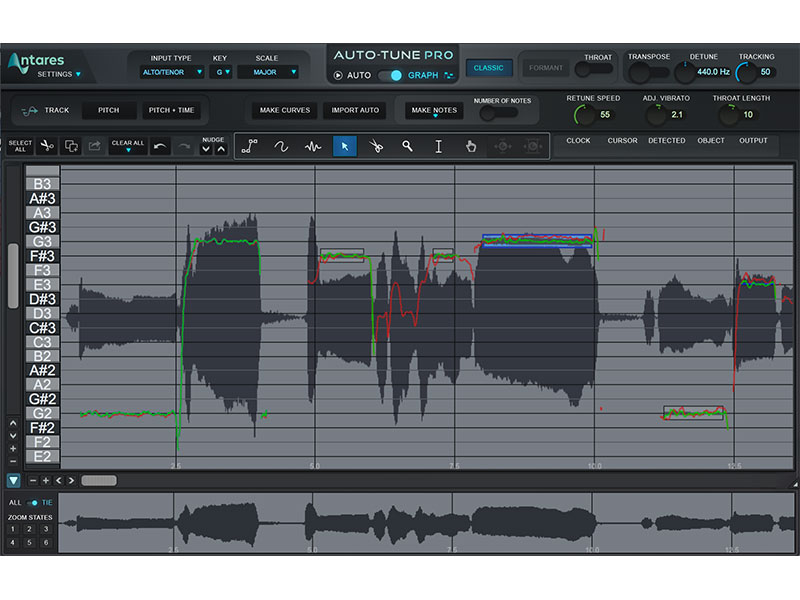Screen dimensions: 800x600
Task: Select the Detected display tab
Action: click(666, 141)
